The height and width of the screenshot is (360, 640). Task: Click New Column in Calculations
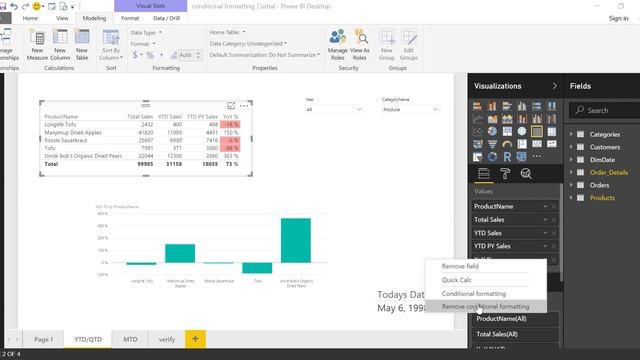click(x=60, y=45)
